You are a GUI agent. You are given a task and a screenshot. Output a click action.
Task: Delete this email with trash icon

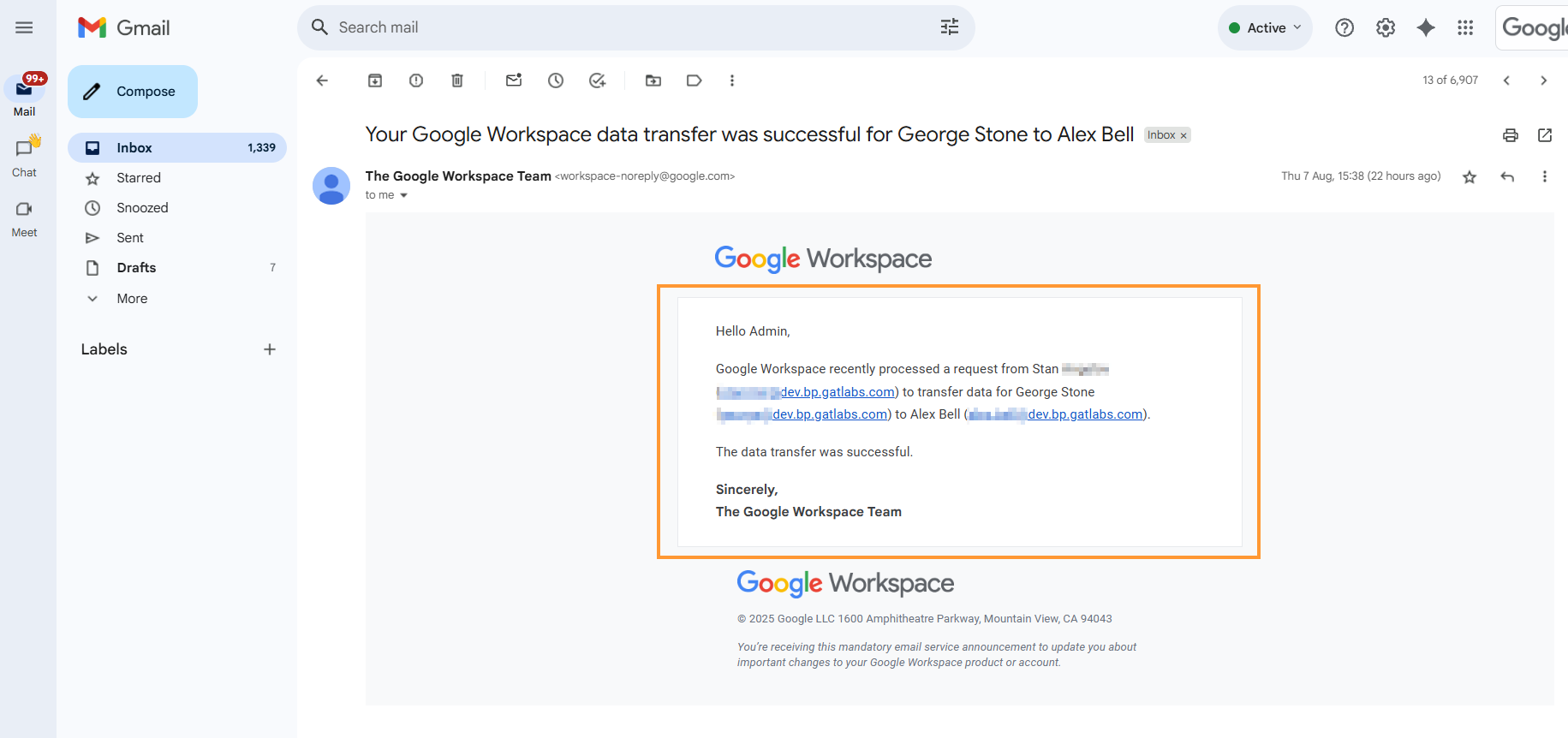457,80
